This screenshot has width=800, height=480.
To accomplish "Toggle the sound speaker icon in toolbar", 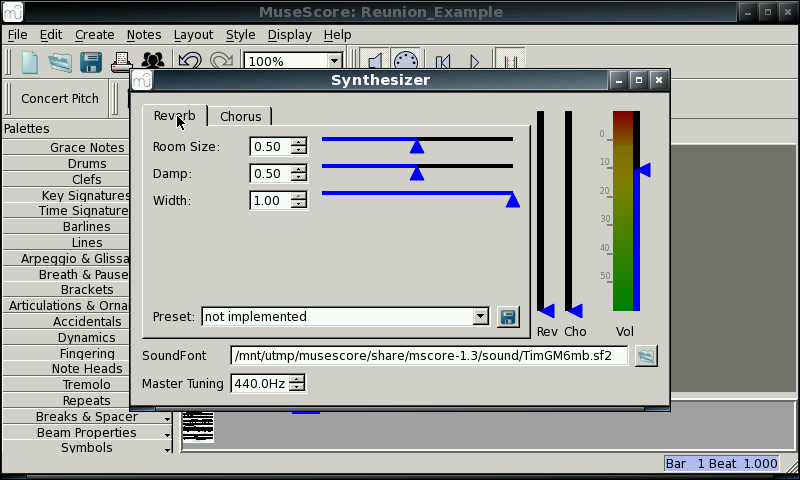I will point(375,60).
